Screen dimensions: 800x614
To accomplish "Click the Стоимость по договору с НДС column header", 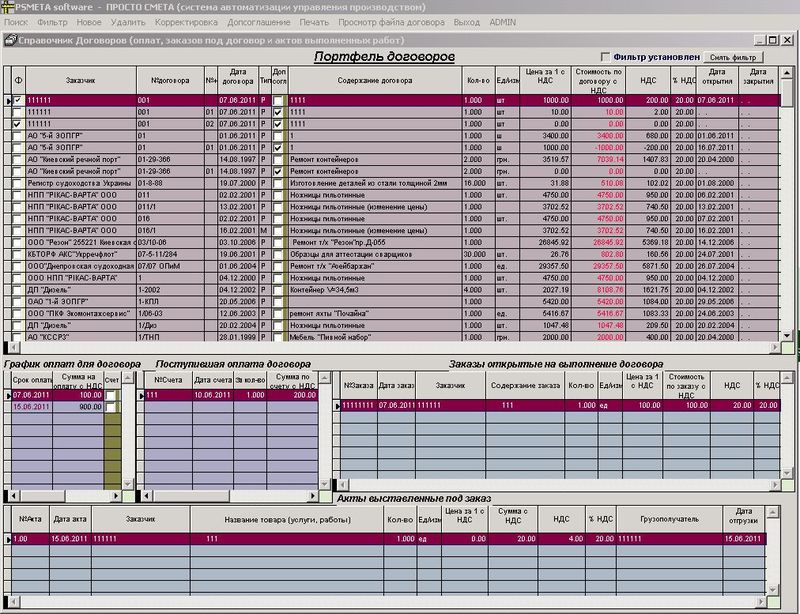I will tap(598, 81).
